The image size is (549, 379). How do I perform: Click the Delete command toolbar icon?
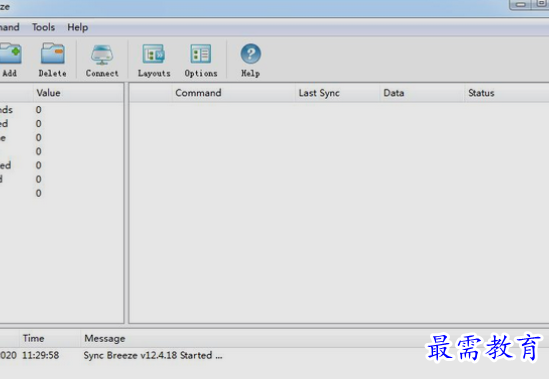click(53, 54)
